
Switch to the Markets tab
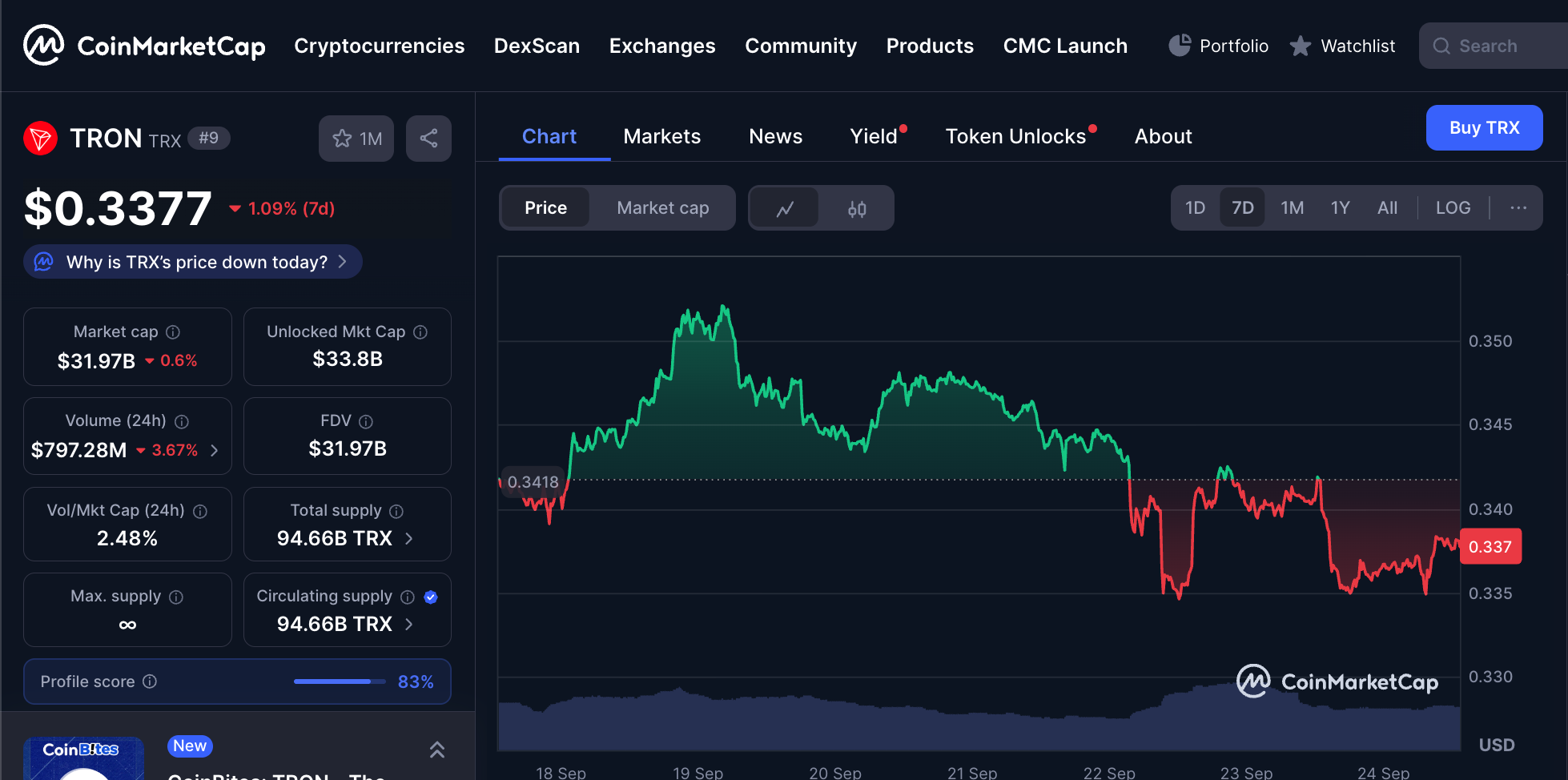click(x=661, y=136)
